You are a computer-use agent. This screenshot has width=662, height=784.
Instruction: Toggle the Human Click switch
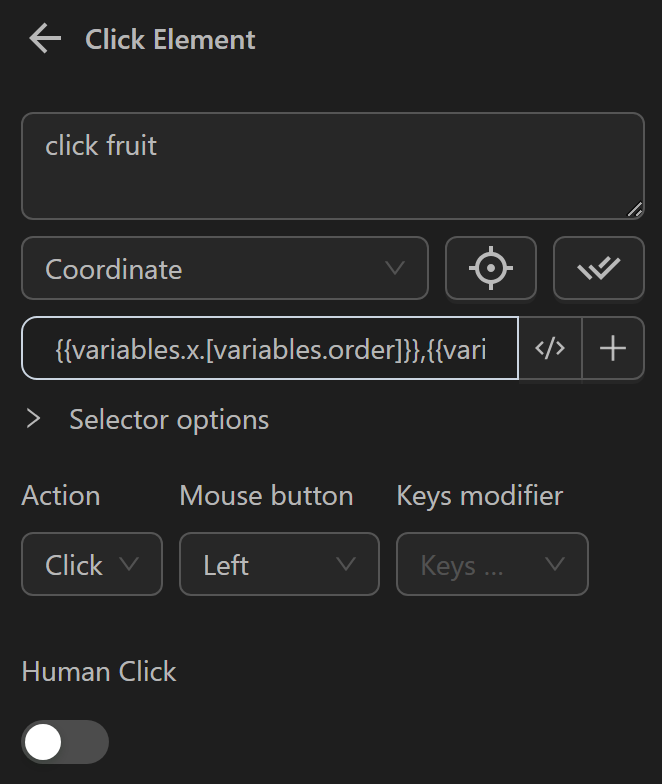point(65,742)
